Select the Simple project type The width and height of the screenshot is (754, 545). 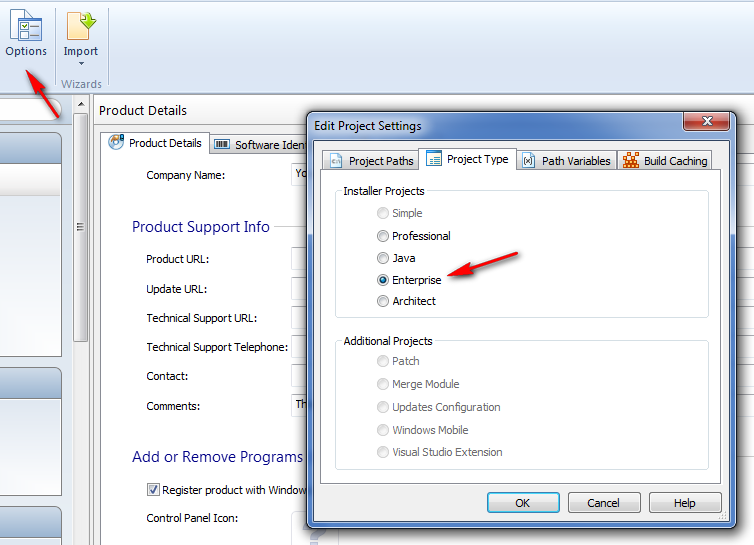coord(400,213)
